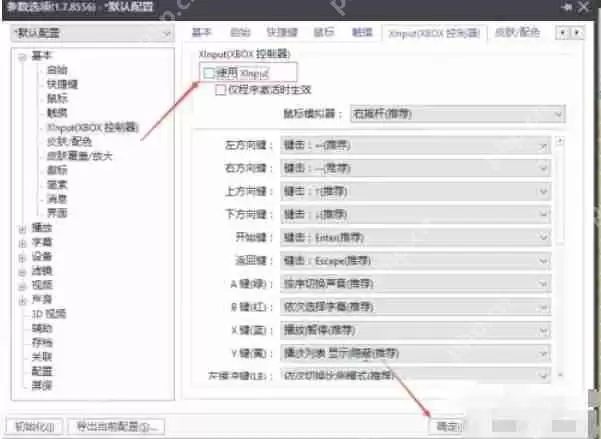Image resolution: width=601 pixels, height=439 pixels.
Task: Open the 返回键 Escape dropdown
Action: tap(415, 261)
